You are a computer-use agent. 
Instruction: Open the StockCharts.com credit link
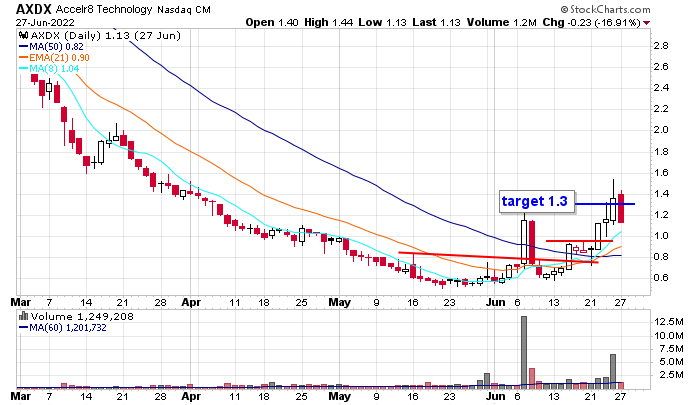605,9
